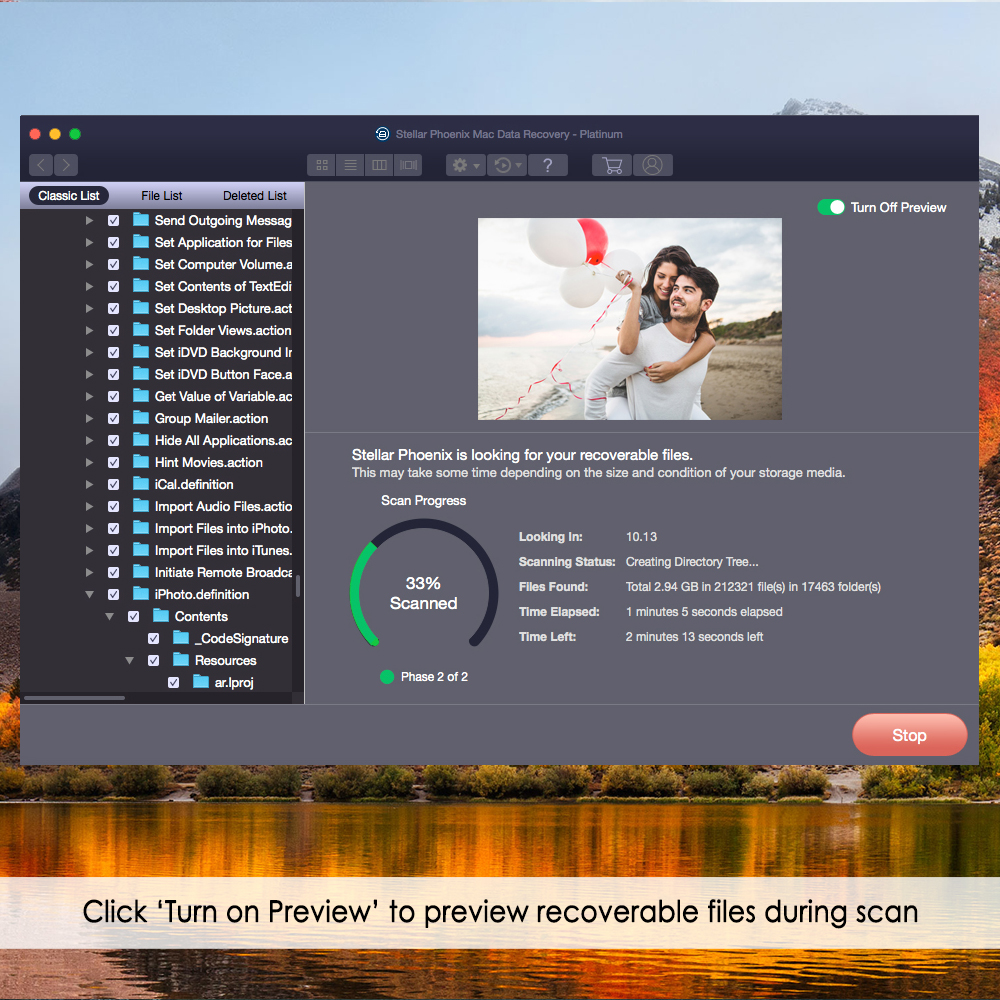This screenshot has width=1000, height=1000.
Task: Open the settings gear dropdown
Action: pyautogui.click(x=466, y=165)
